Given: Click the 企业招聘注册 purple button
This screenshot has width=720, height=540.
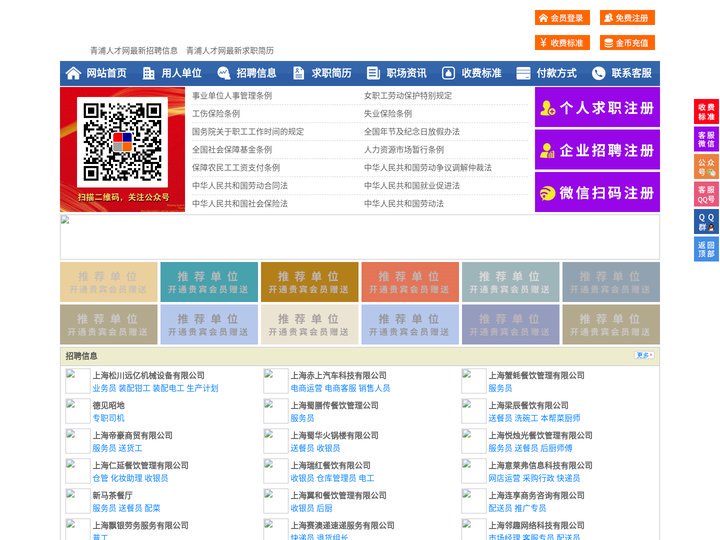Looking at the screenshot, I should 597,150.
